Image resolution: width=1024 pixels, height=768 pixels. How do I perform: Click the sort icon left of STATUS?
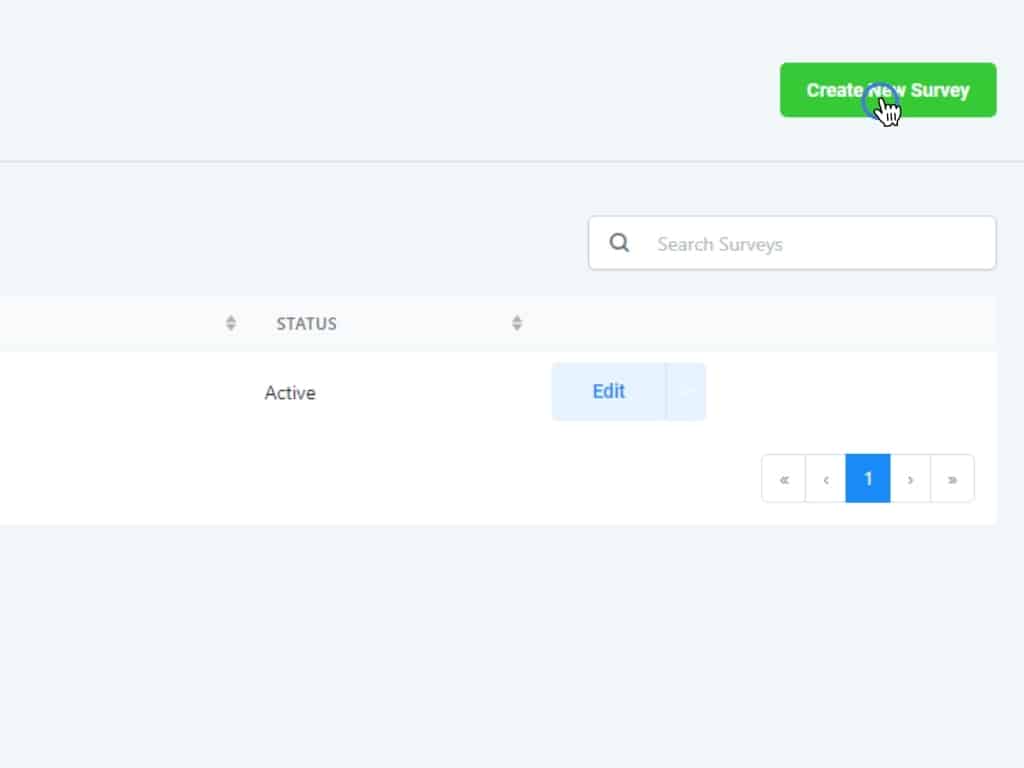[231, 323]
